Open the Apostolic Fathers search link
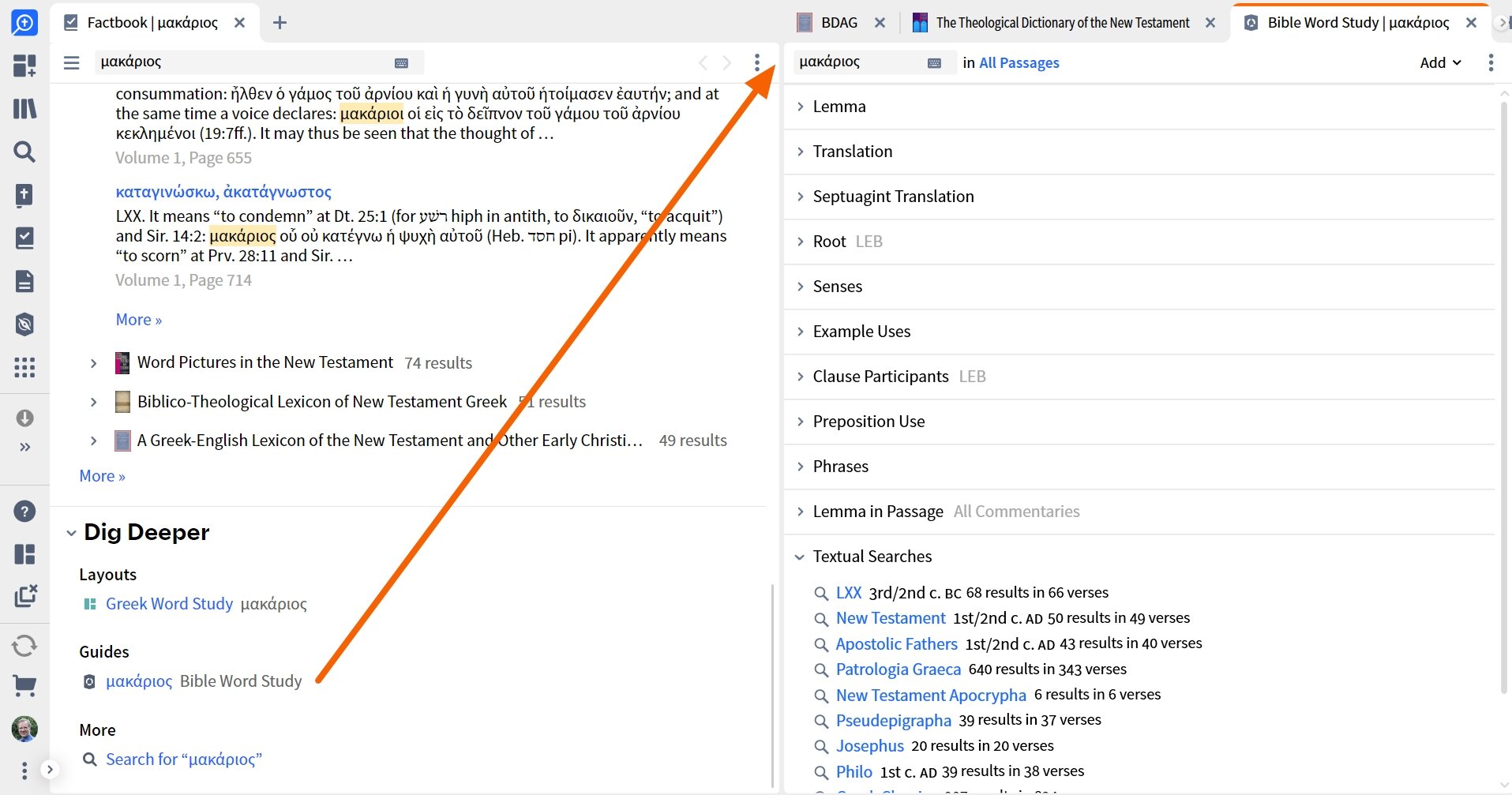 (x=896, y=644)
